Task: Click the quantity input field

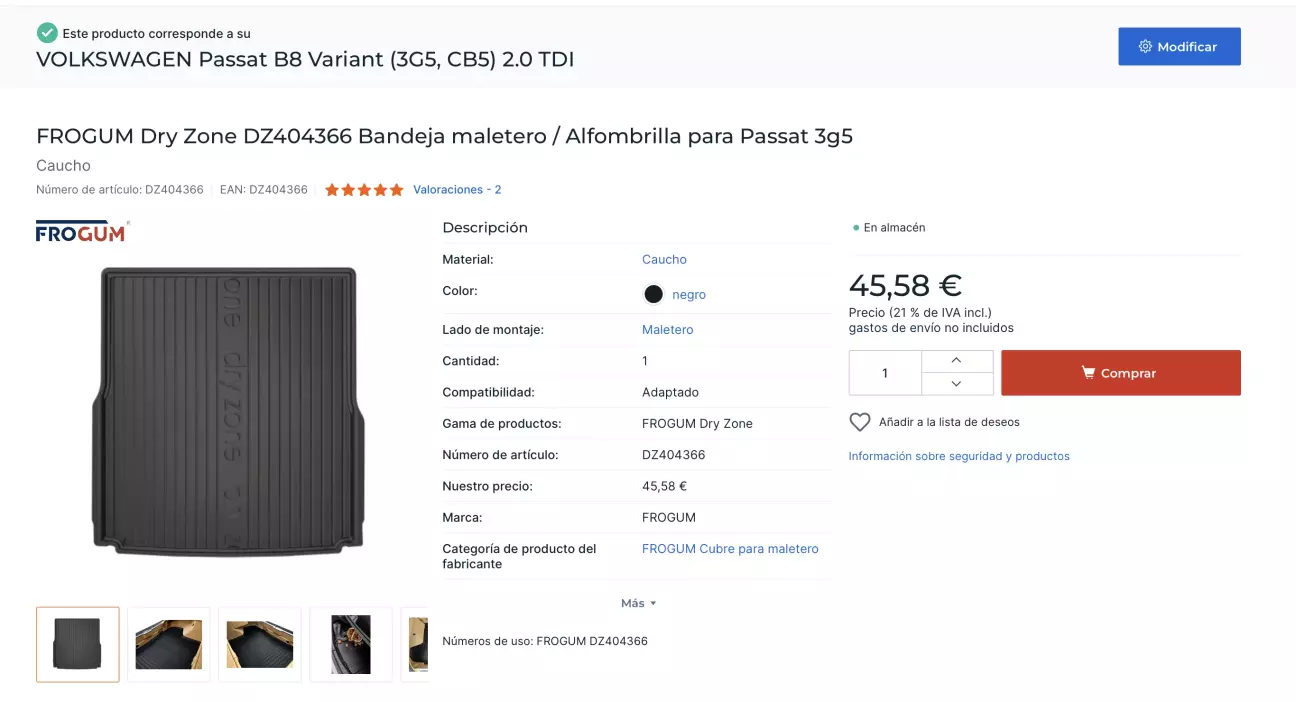Action: (885, 373)
